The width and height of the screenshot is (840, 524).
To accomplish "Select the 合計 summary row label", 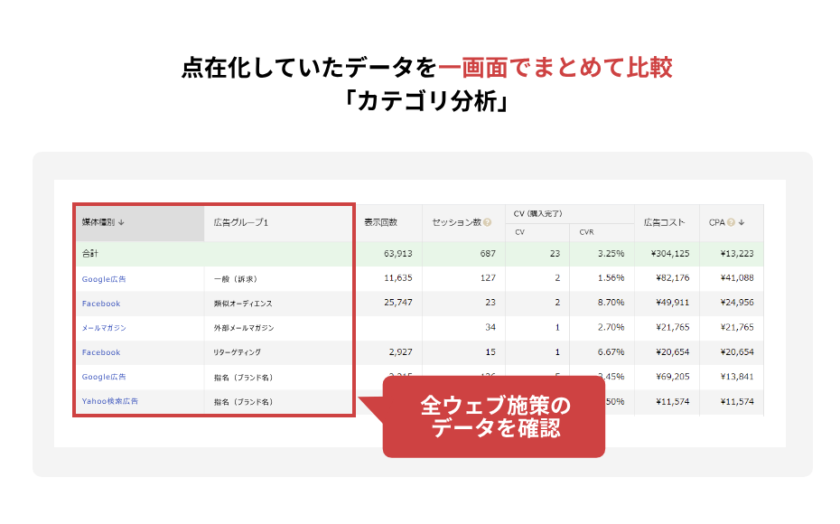I will coord(90,254).
